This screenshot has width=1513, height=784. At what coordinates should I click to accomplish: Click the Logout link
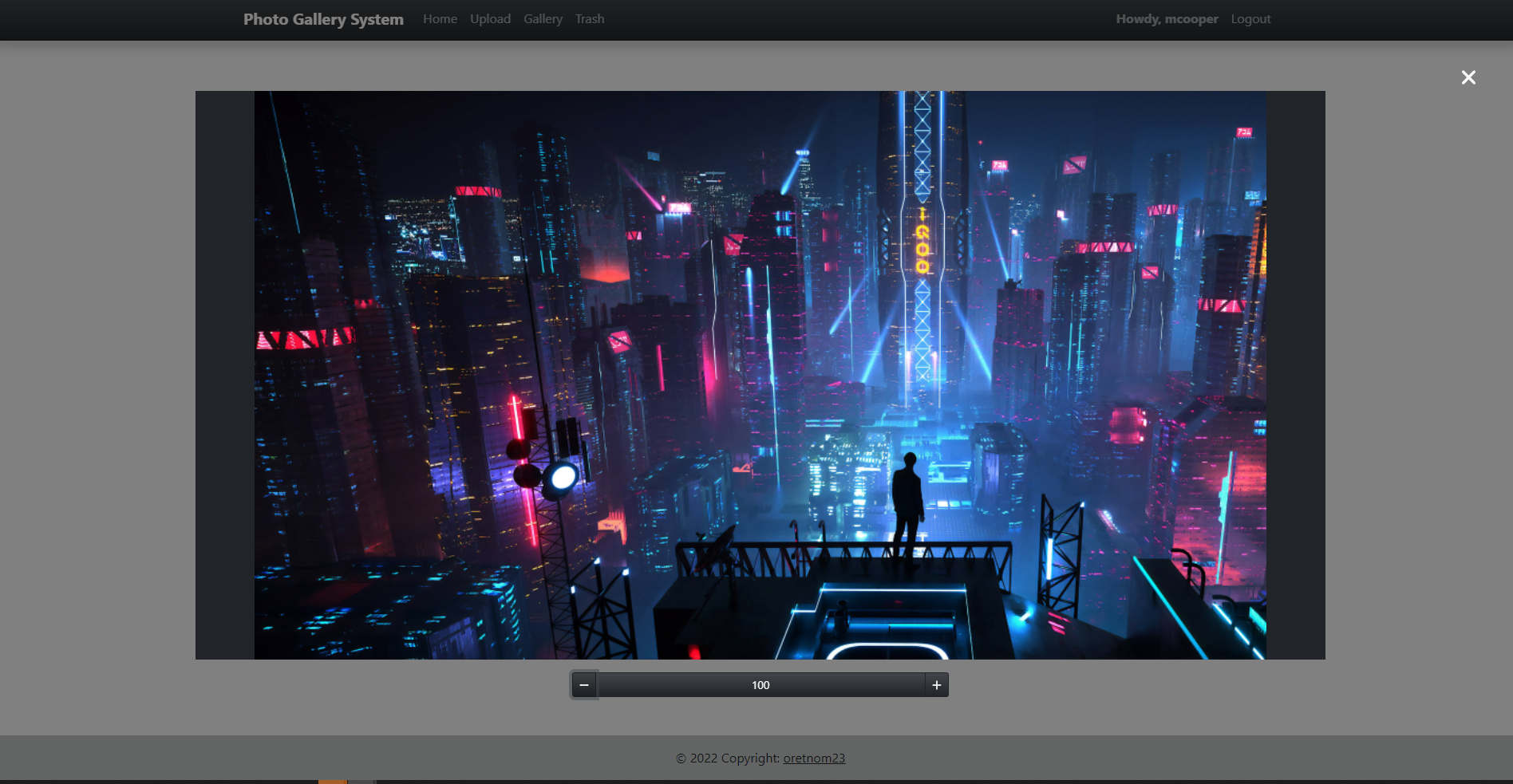pyautogui.click(x=1250, y=19)
